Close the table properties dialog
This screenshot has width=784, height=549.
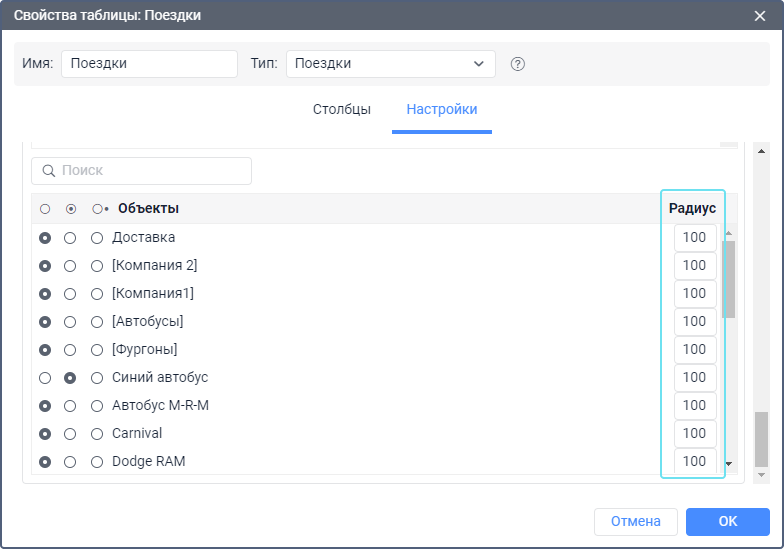pyautogui.click(x=760, y=16)
